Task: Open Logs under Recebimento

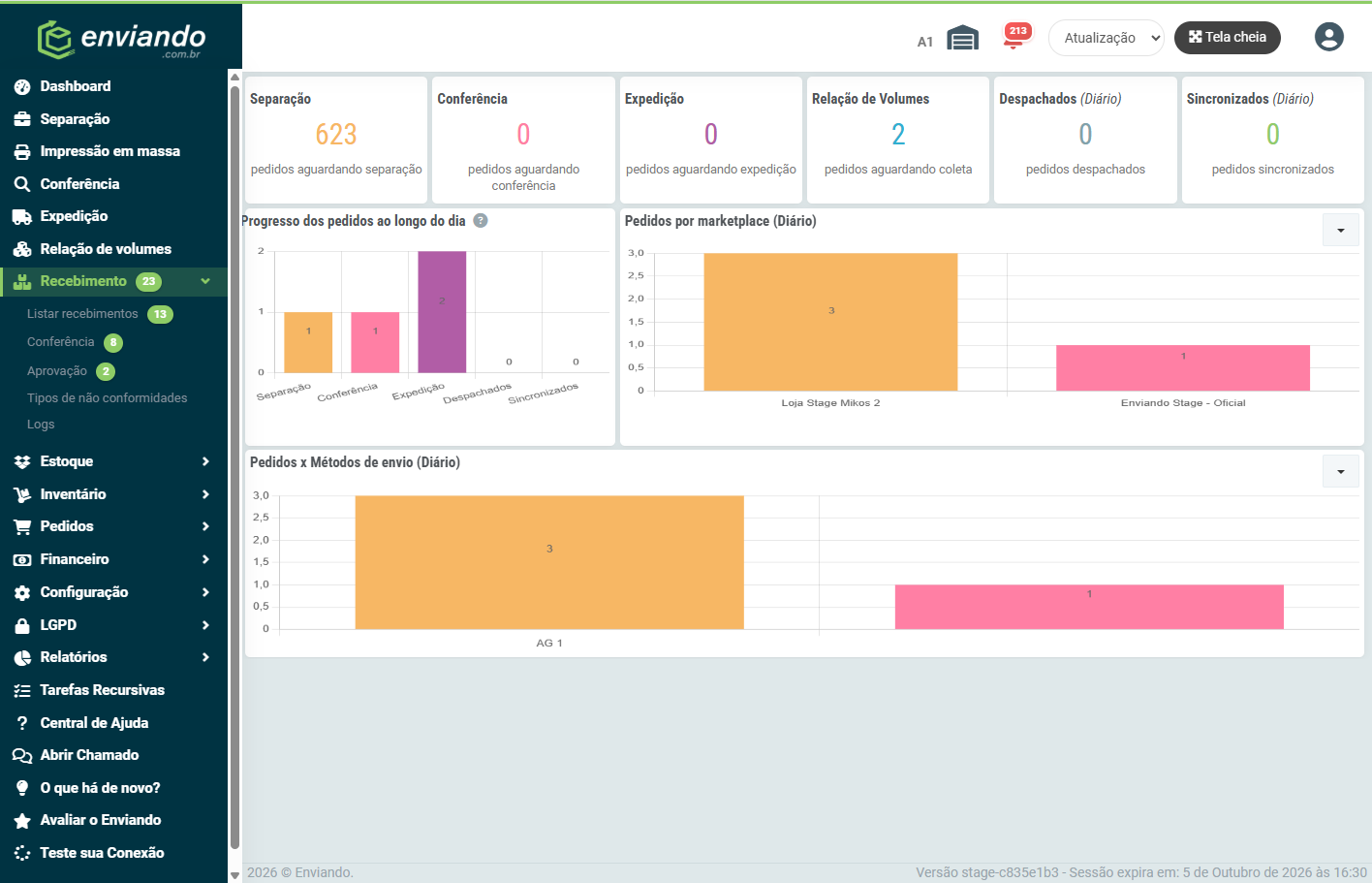Action: [41, 425]
